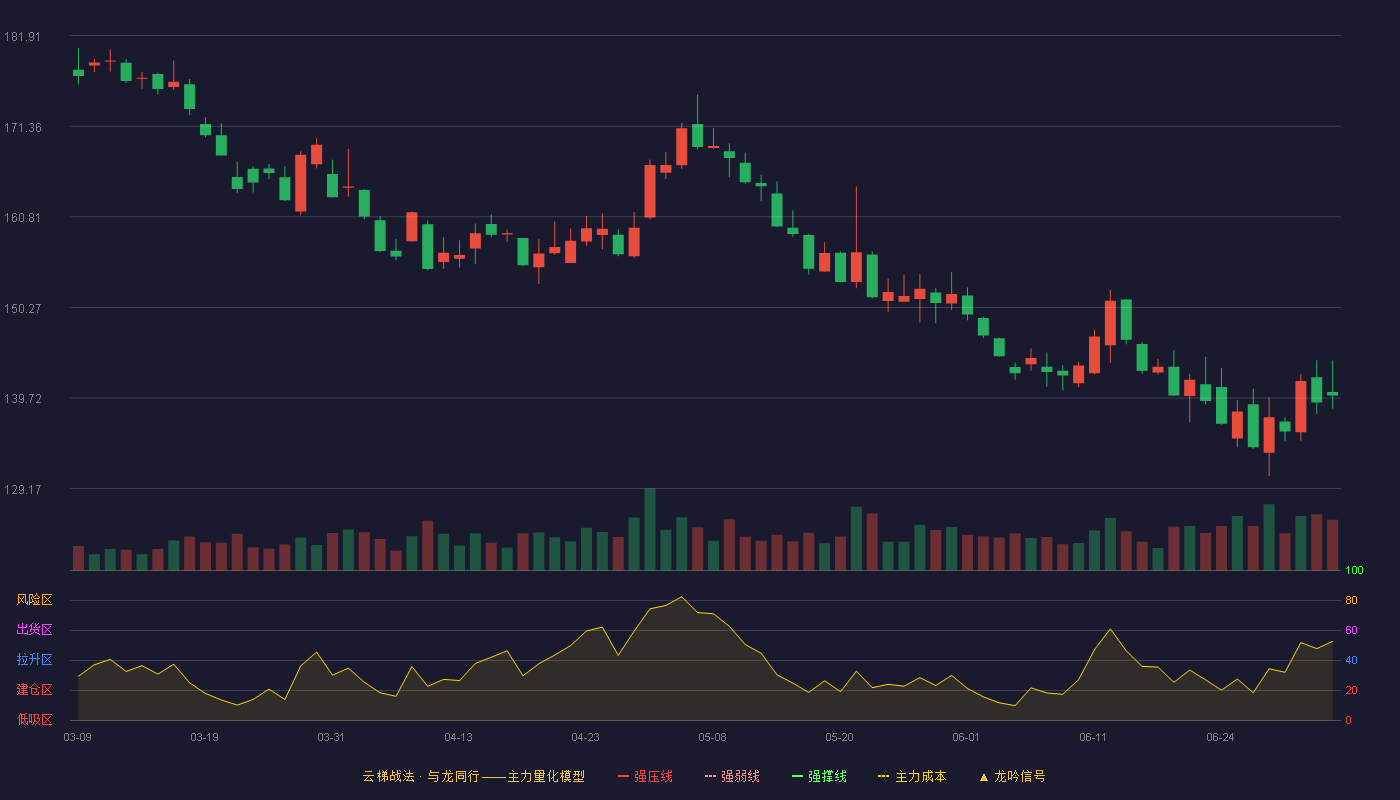Select the 建仓区 zone label
Viewport: 1400px width, 800px height.
[x=34, y=690]
